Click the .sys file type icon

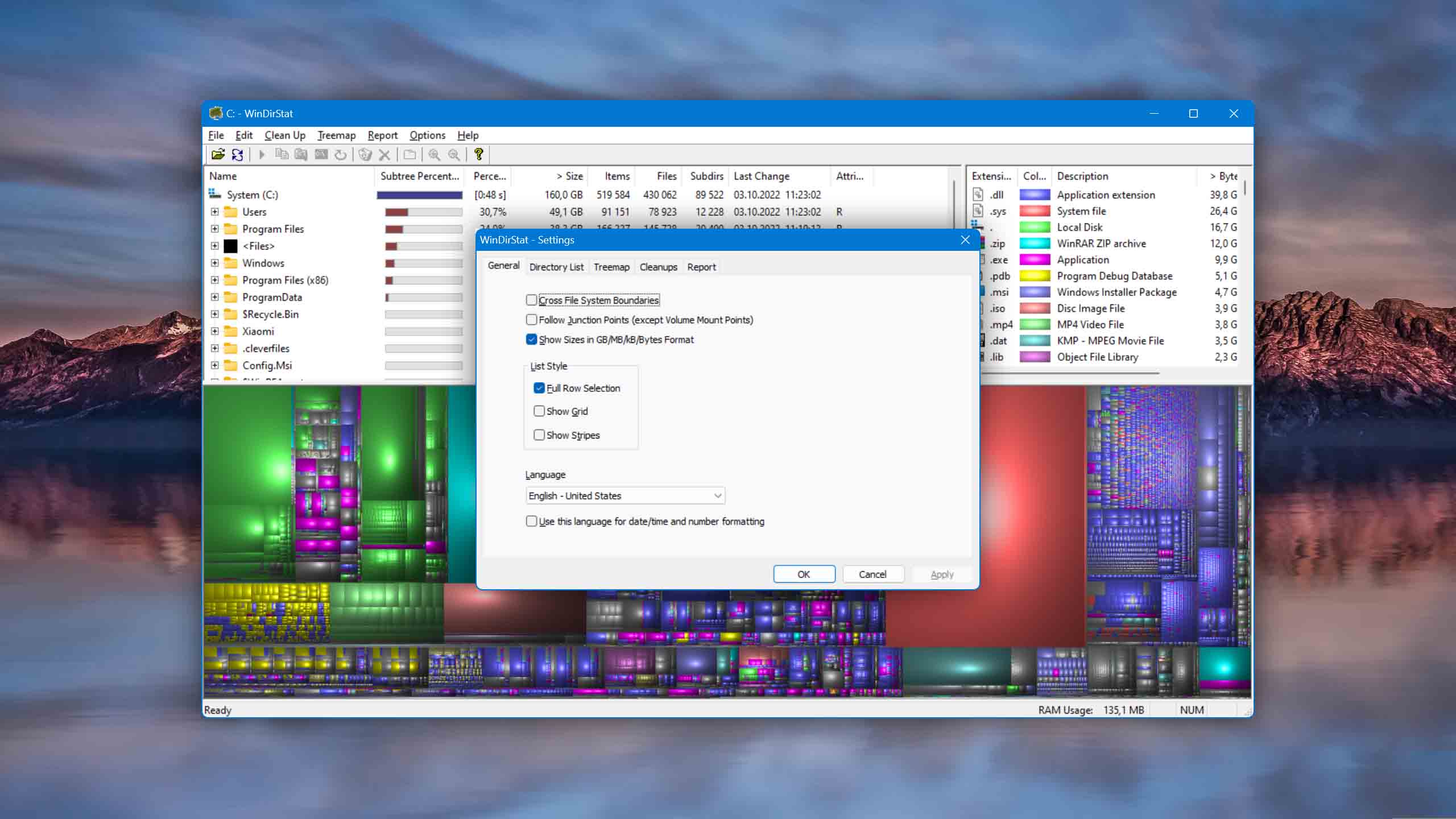pyautogui.click(x=978, y=211)
